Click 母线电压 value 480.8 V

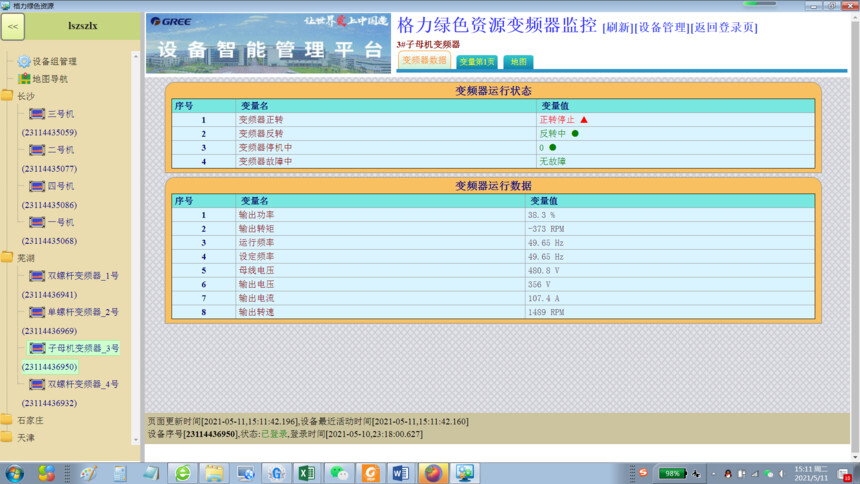click(544, 271)
